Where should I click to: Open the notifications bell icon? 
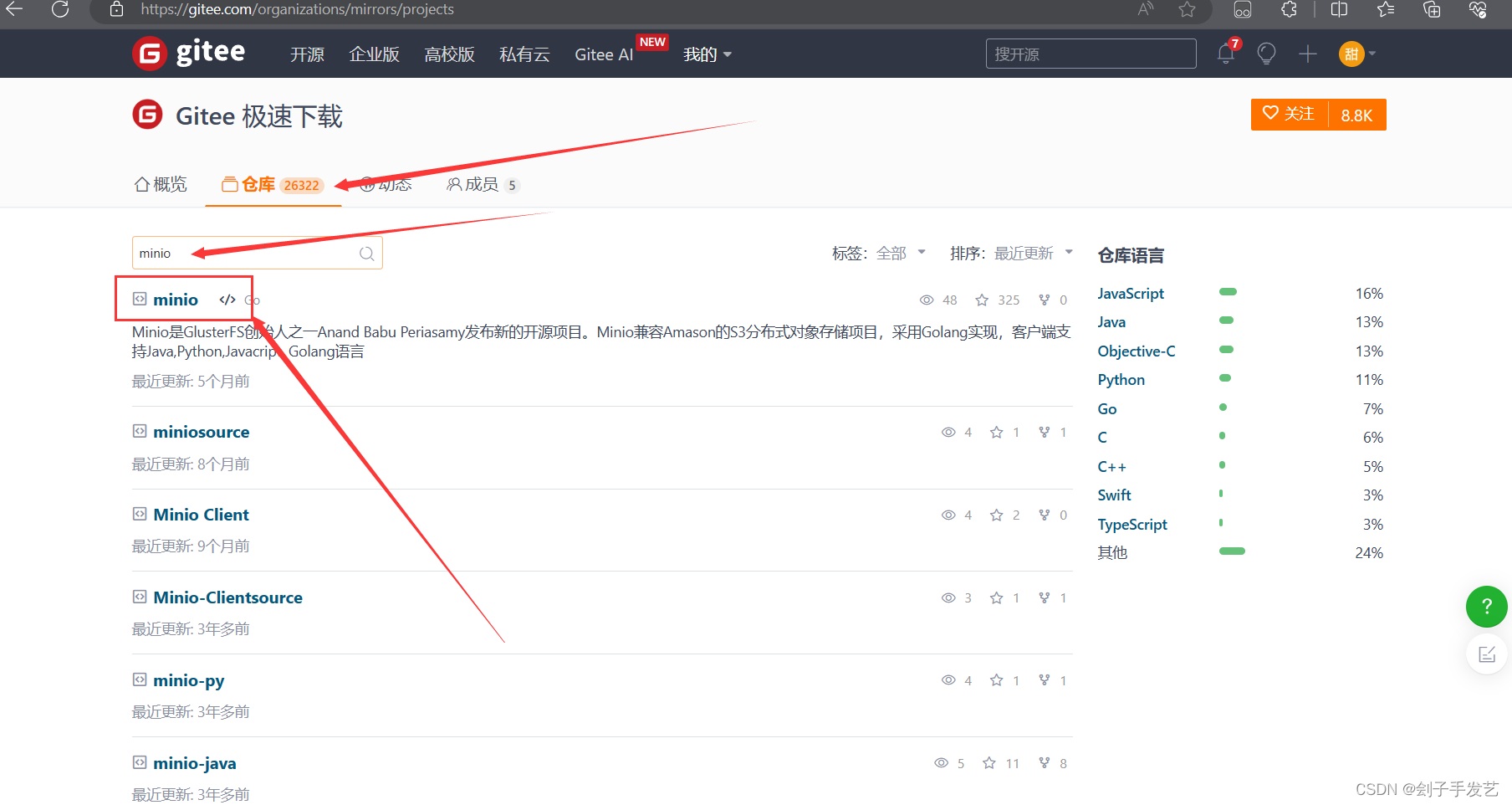[x=1226, y=54]
